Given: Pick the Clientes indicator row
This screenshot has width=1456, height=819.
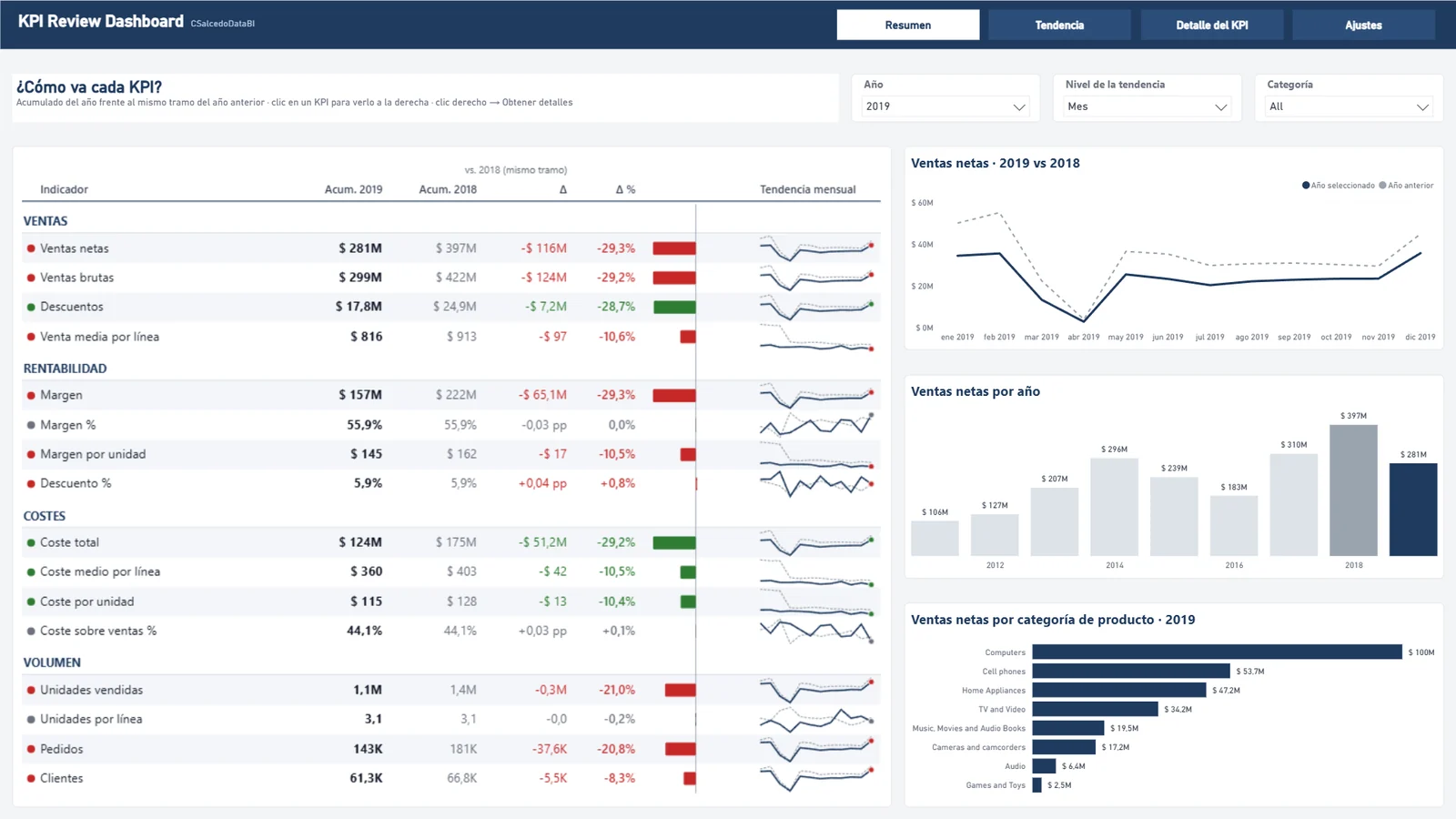Looking at the screenshot, I should coord(451,778).
